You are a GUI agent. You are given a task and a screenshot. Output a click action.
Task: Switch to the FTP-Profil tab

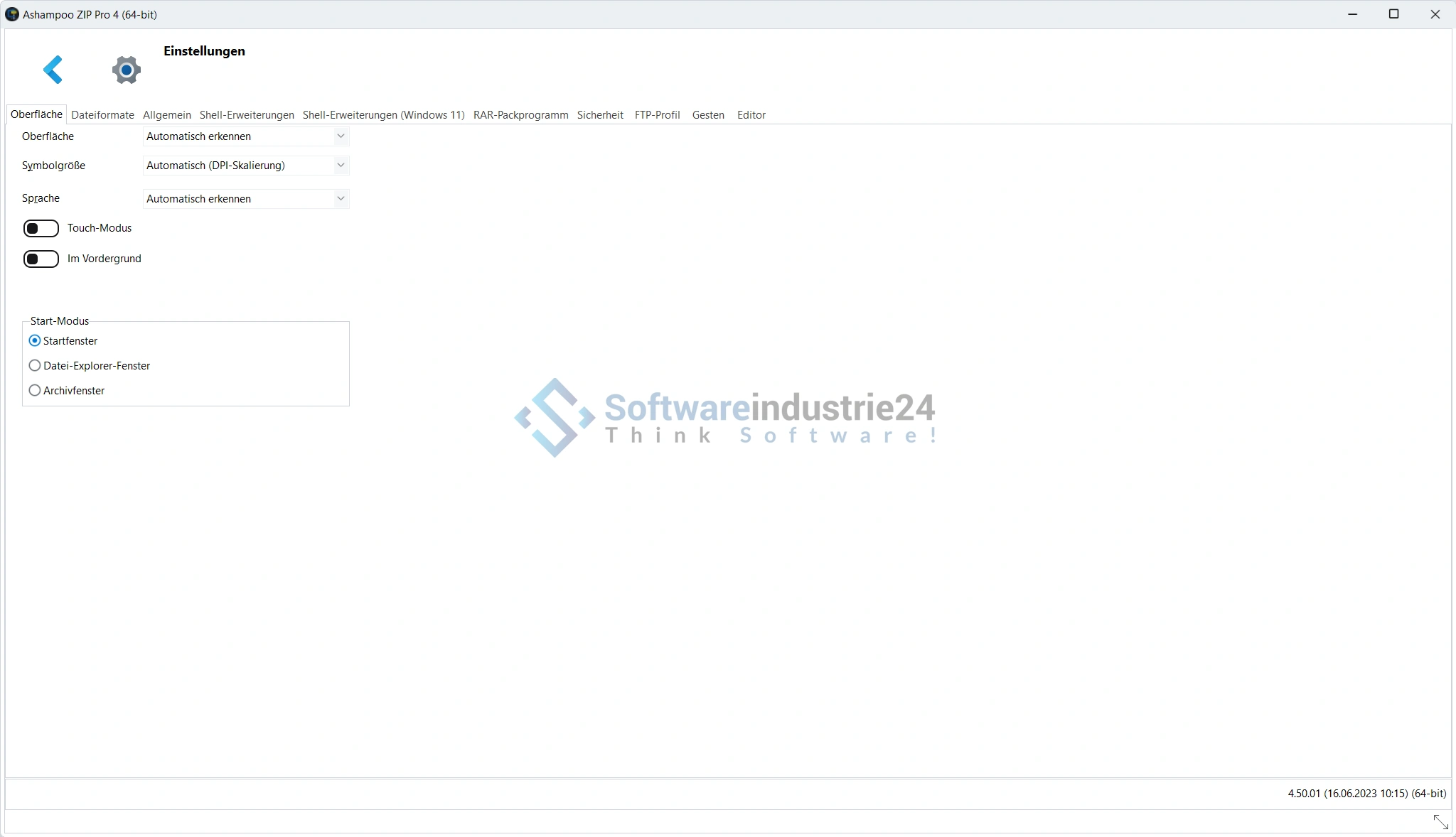tap(657, 115)
